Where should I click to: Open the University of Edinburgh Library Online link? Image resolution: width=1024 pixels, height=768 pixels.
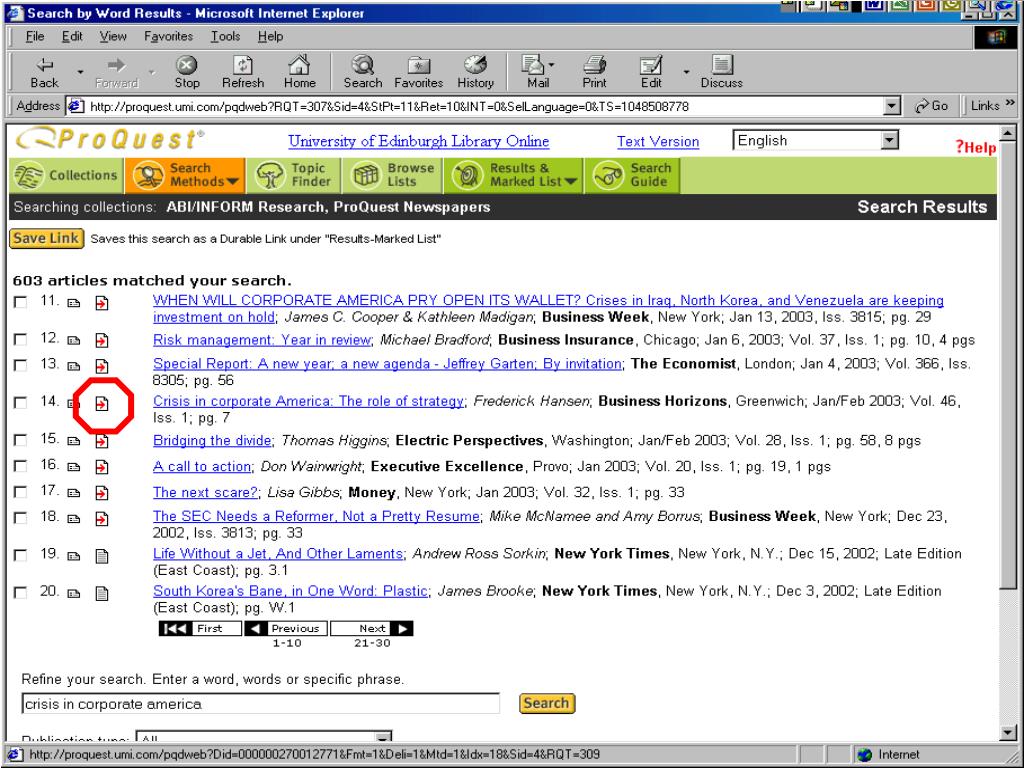point(419,141)
